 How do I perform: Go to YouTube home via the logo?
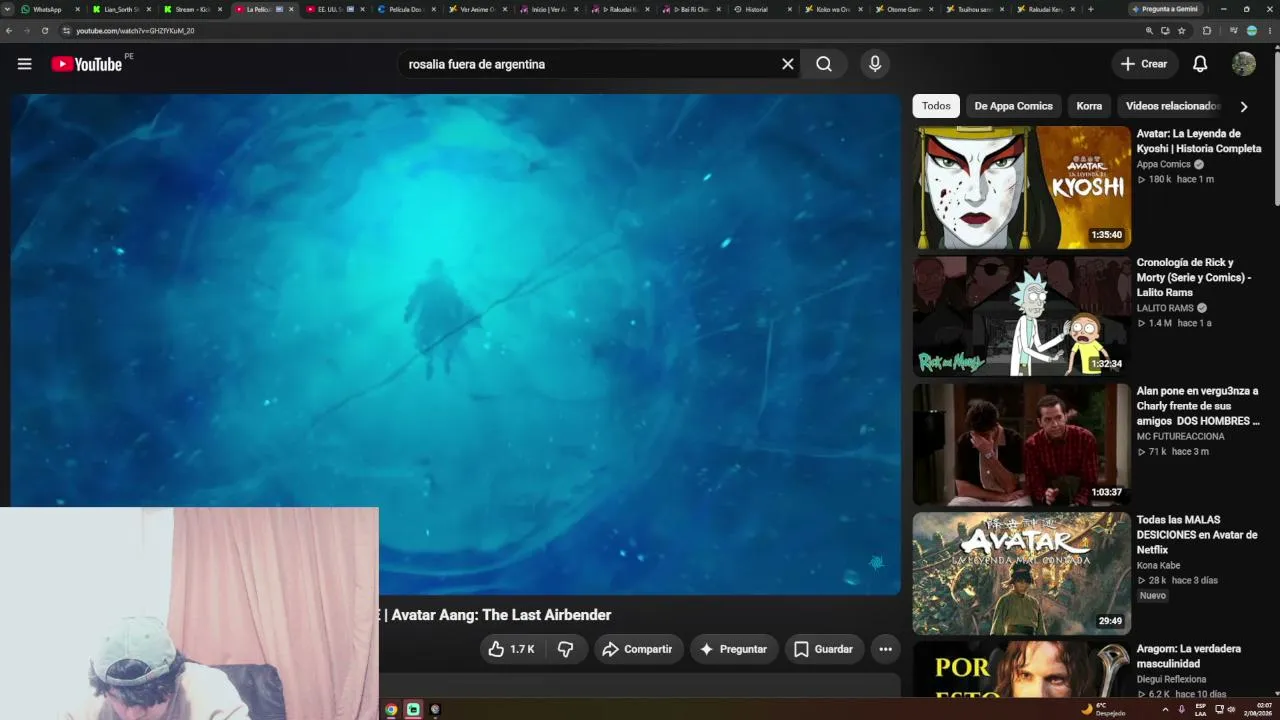(x=86, y=64)
